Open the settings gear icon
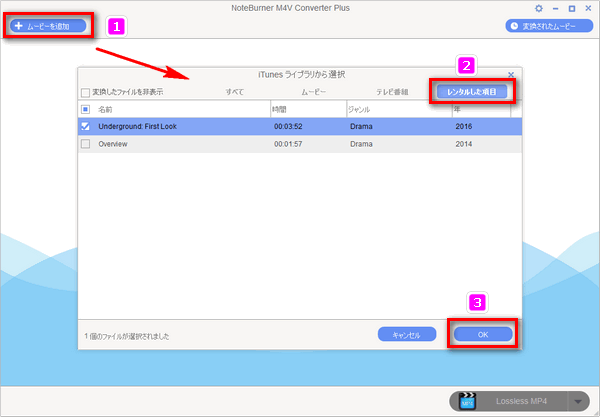This screenshot has height=417, width=600. click(x=539, y=8)
